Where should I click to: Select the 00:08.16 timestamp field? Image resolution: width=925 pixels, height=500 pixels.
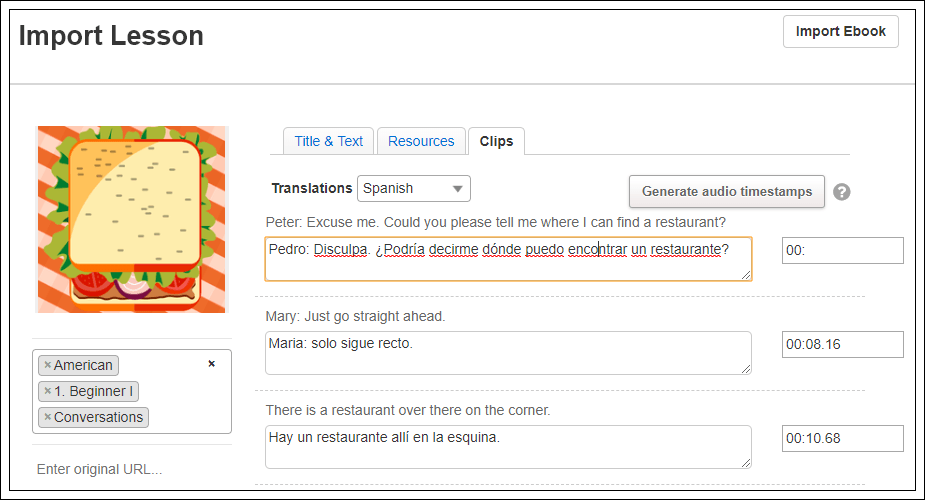(842, 344)
